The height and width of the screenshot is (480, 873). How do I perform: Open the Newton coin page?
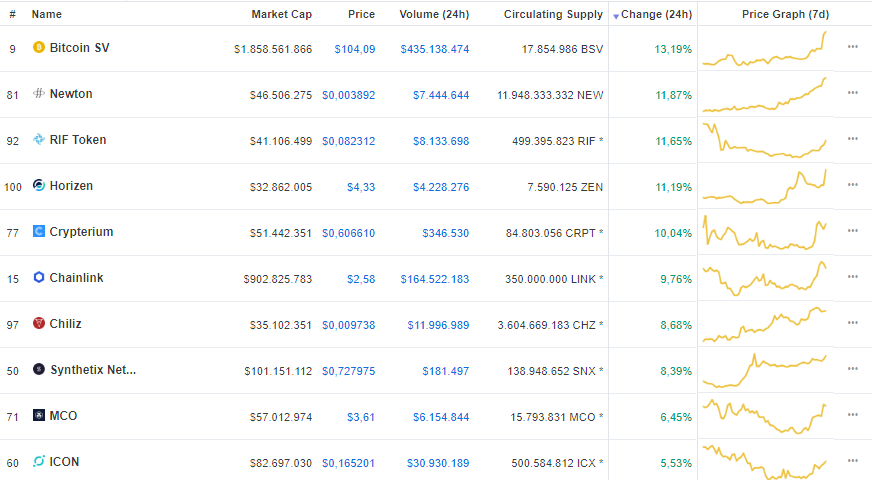pos(71,94)
